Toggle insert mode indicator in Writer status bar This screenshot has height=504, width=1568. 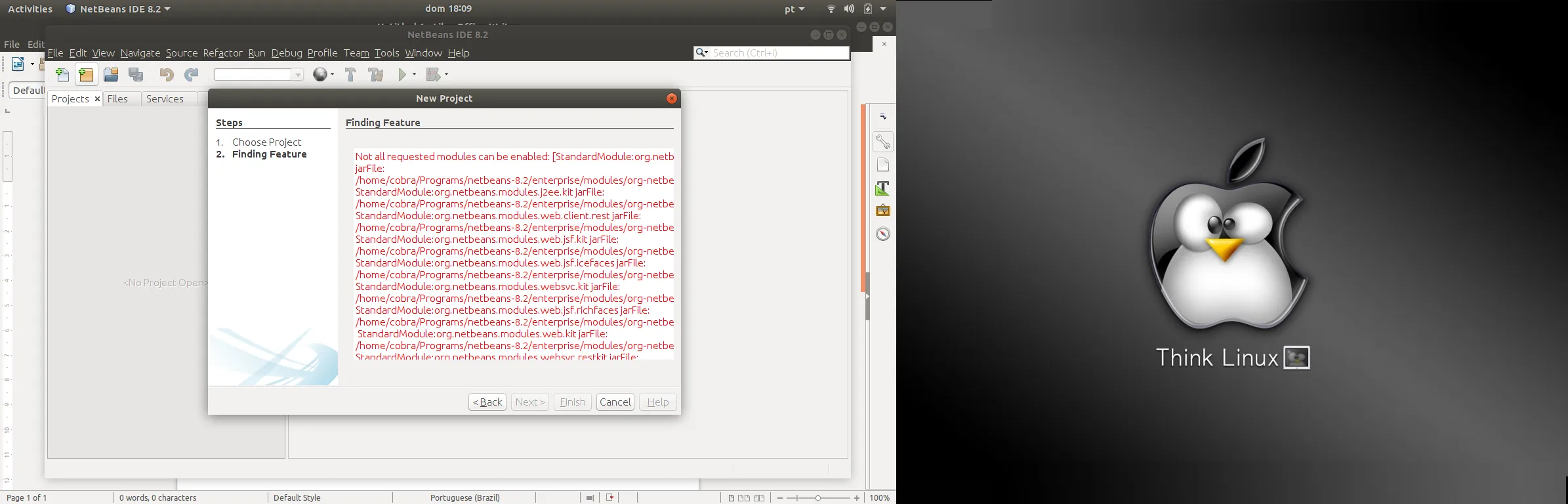(x=590, y=498)
